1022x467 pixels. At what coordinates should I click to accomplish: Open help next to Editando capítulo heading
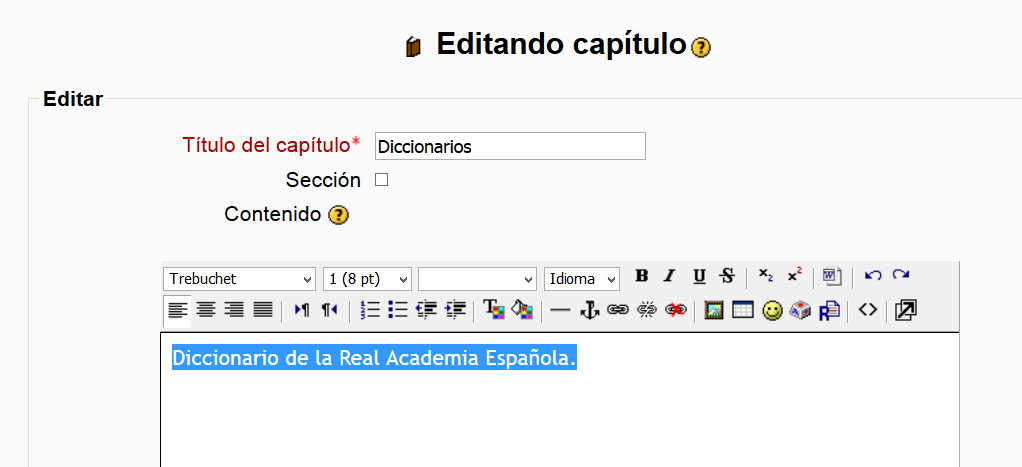[x=701, y=48]
